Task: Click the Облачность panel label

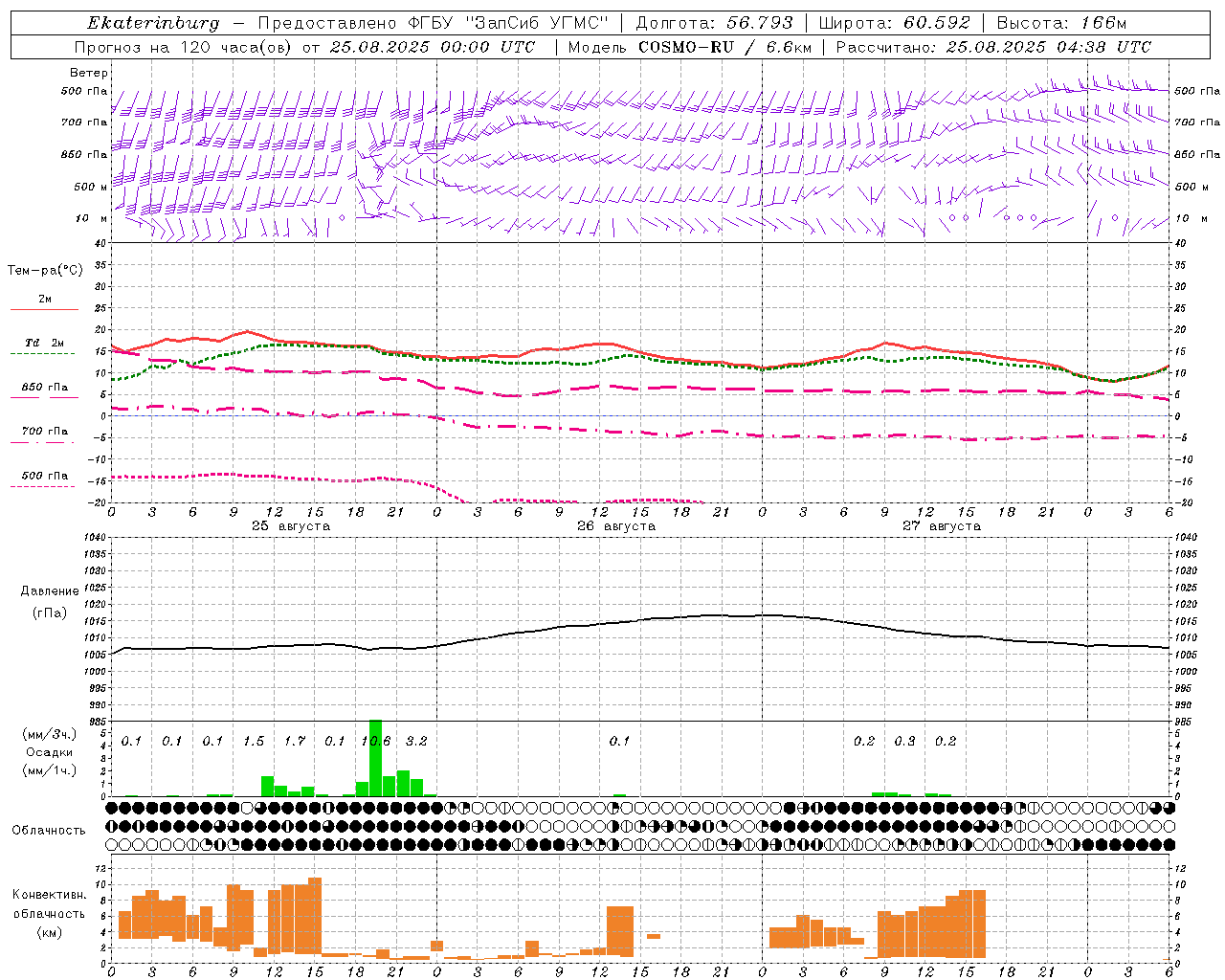Action: point(49,831)
